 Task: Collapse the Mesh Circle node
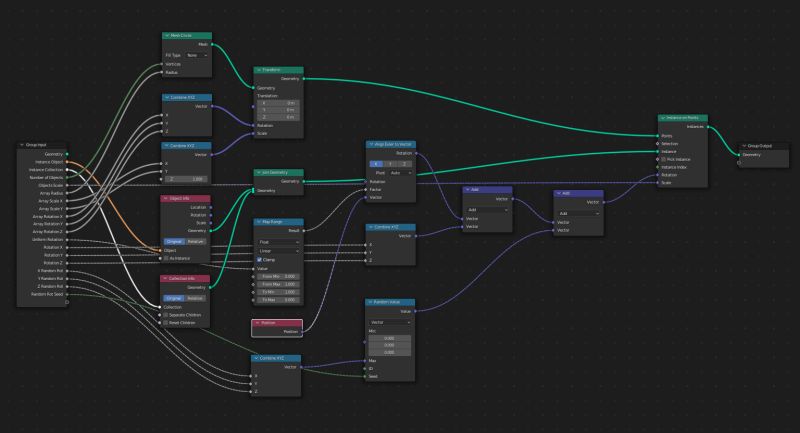click(x=167, y=36)
